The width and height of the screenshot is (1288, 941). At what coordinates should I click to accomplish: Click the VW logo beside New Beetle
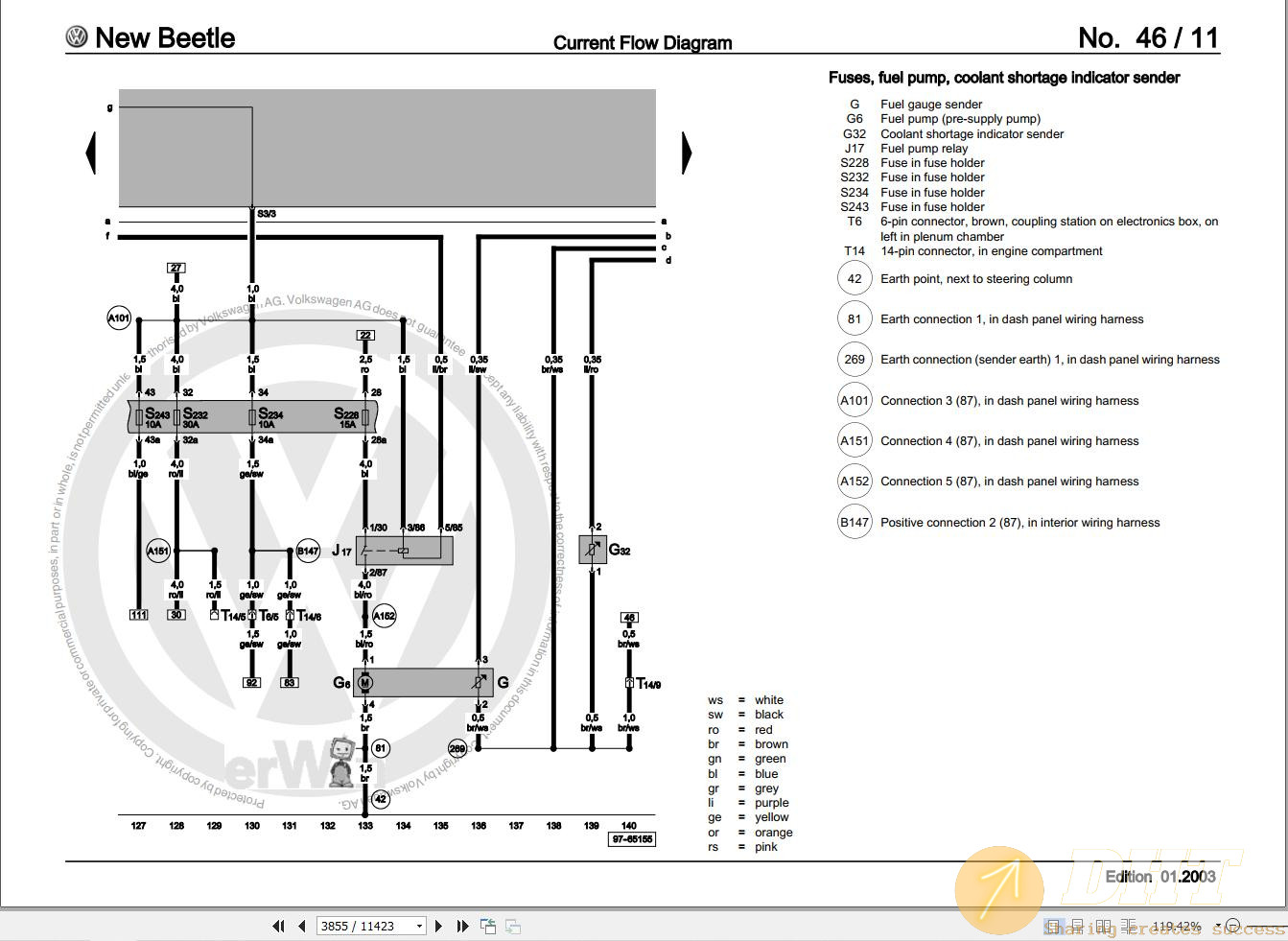pos(77,37)
